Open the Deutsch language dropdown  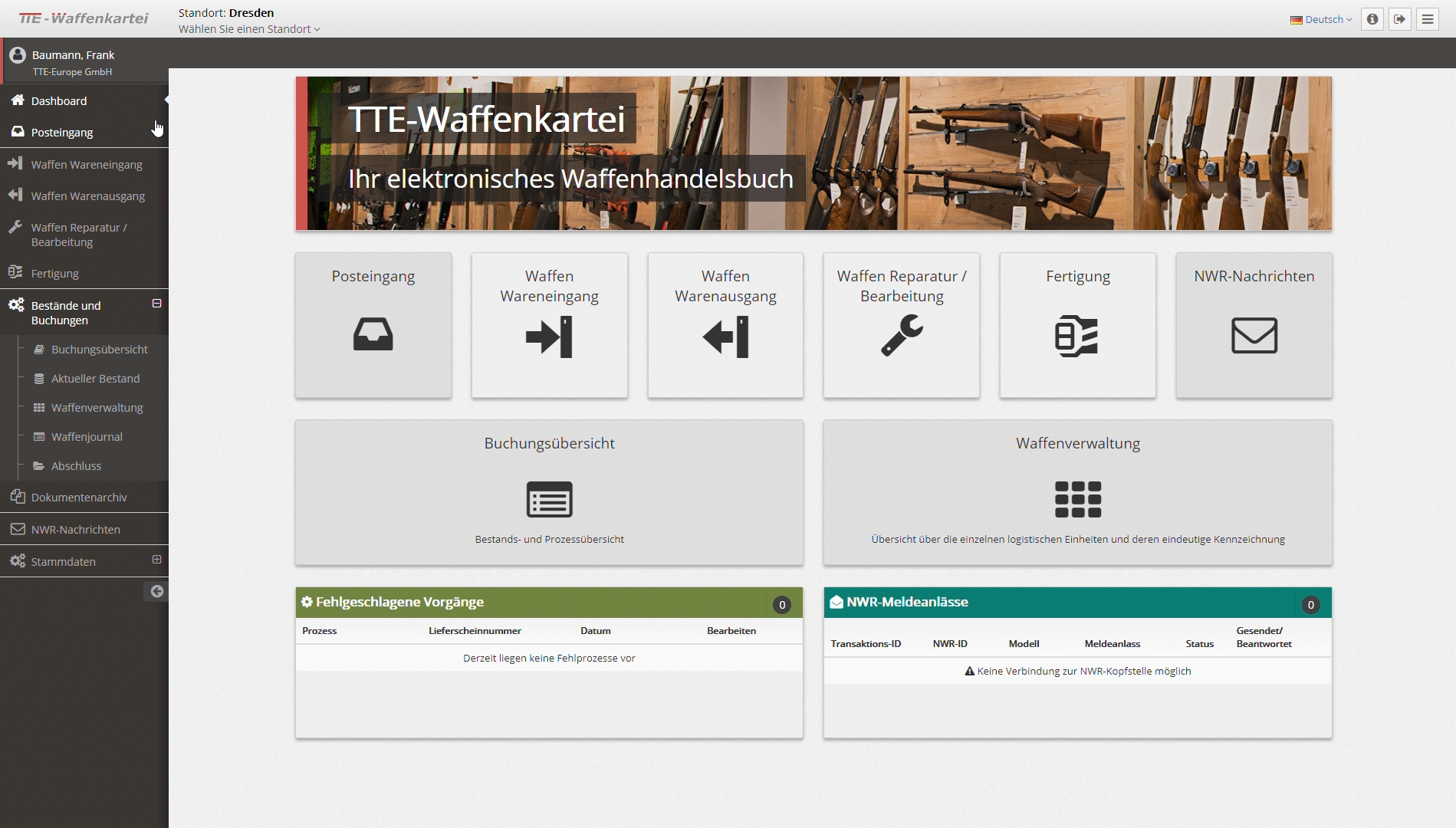pos(1321,20)
